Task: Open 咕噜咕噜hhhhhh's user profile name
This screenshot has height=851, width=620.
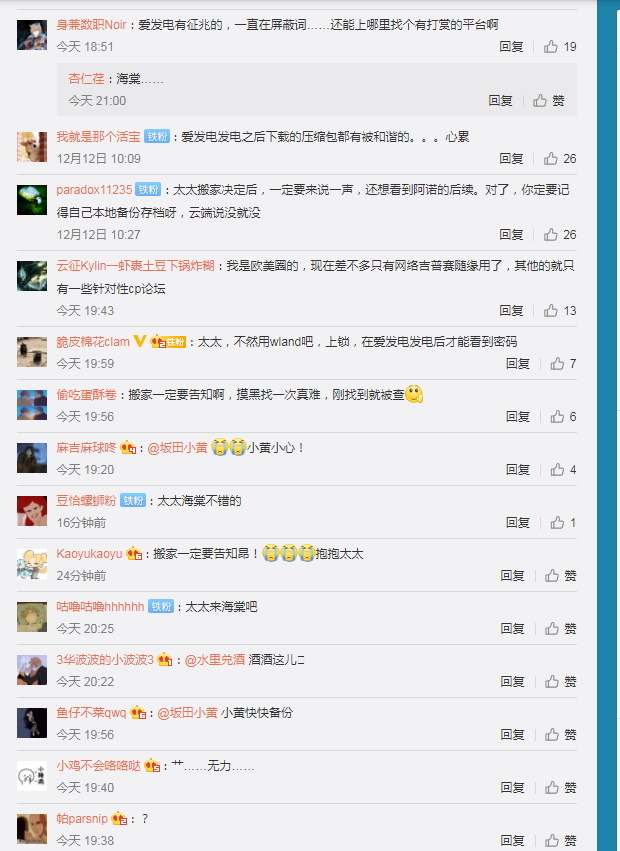Action: pyautogui.click(x=100, y=607)
